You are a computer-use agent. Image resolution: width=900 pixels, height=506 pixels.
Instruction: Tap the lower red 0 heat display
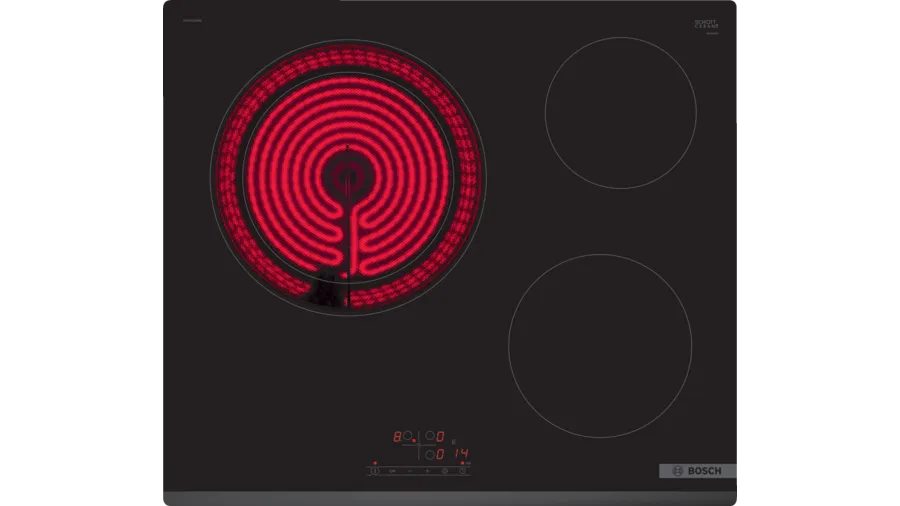coord(440,454)
